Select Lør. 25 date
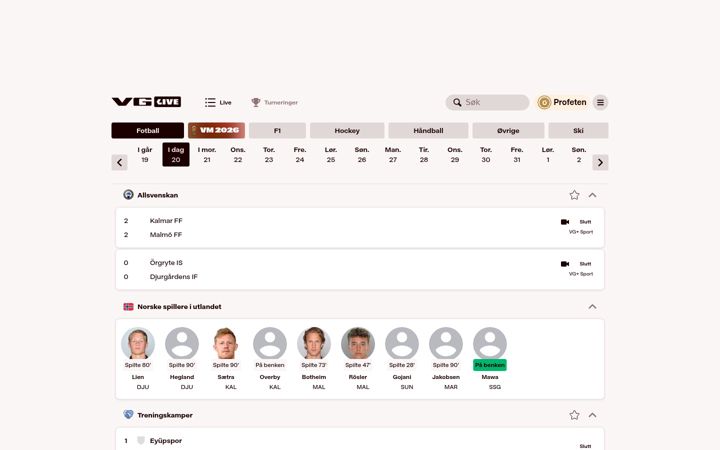Screen dimensions: 720x450 click(x=331, y=154)
